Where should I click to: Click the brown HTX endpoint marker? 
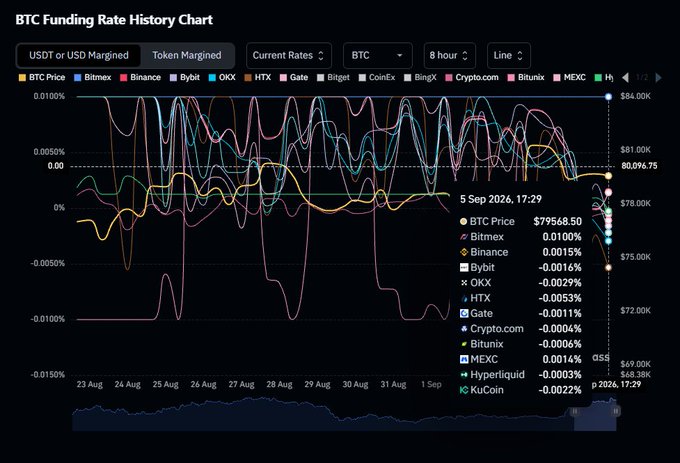coord(608,267)
